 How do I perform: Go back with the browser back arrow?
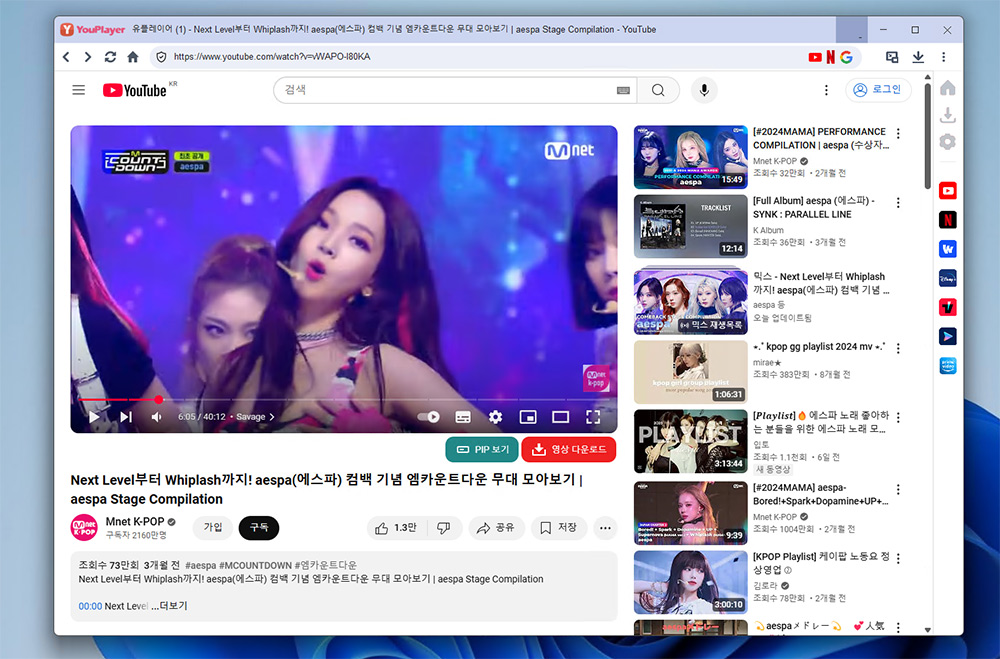click(66, 57)
